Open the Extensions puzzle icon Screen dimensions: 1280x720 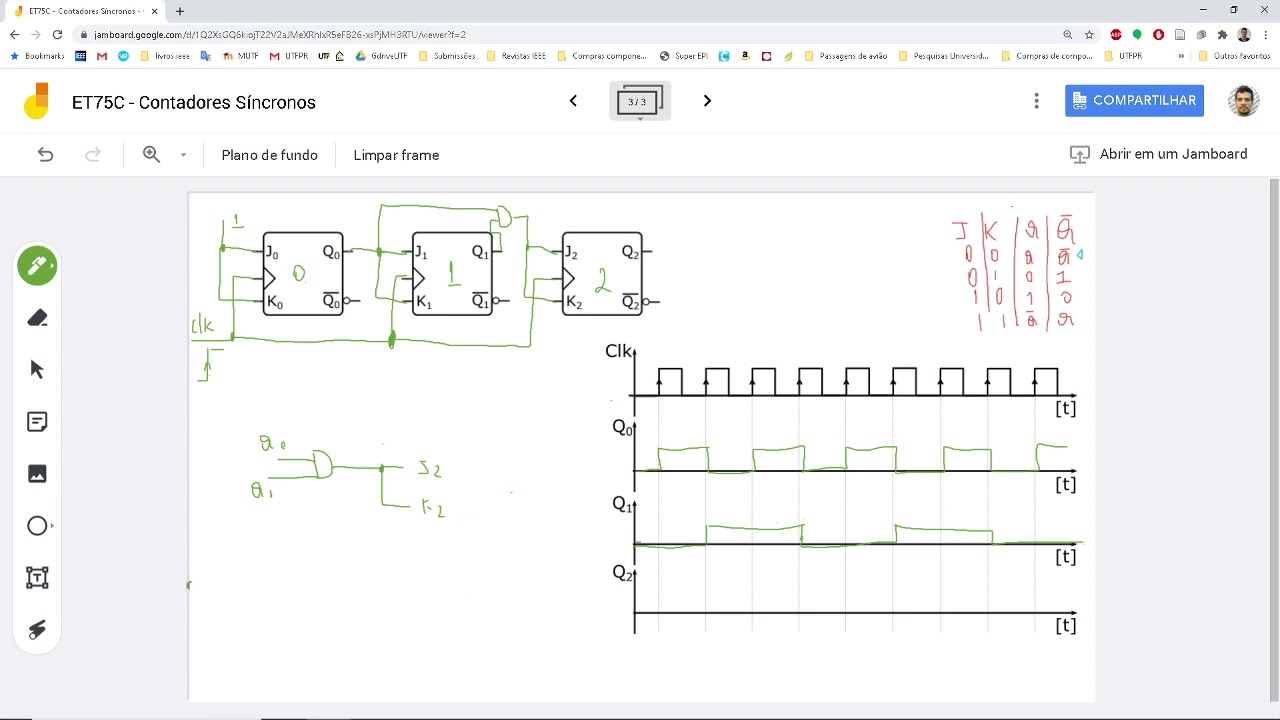tap(1222, 34)
